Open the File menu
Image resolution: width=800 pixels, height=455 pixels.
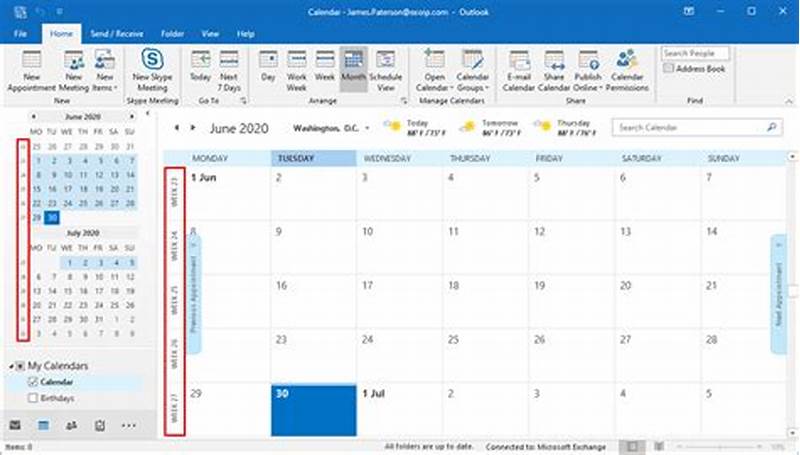click(20, 34)
